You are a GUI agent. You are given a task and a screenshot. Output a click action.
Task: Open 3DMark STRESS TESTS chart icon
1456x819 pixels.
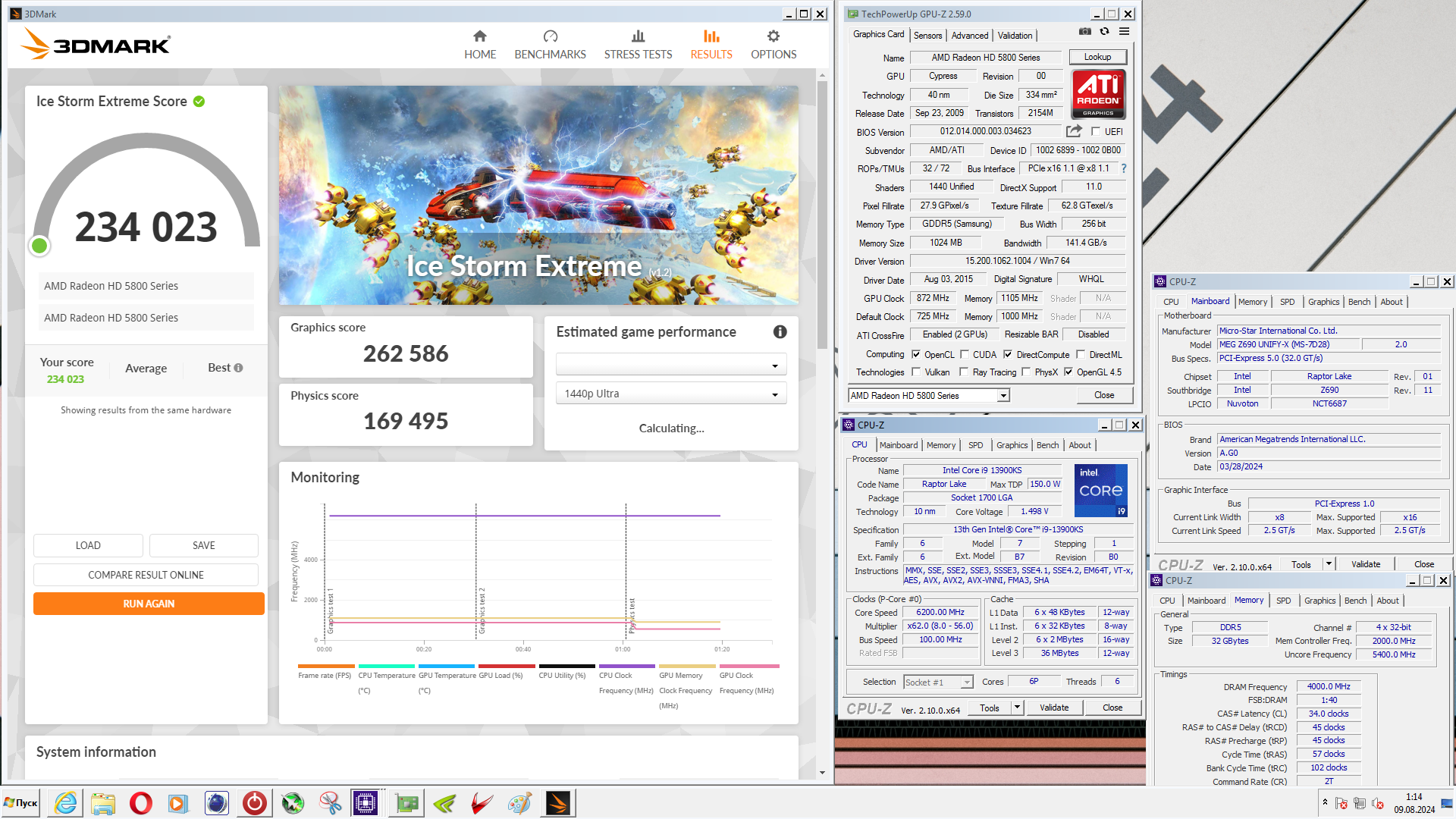638,36
